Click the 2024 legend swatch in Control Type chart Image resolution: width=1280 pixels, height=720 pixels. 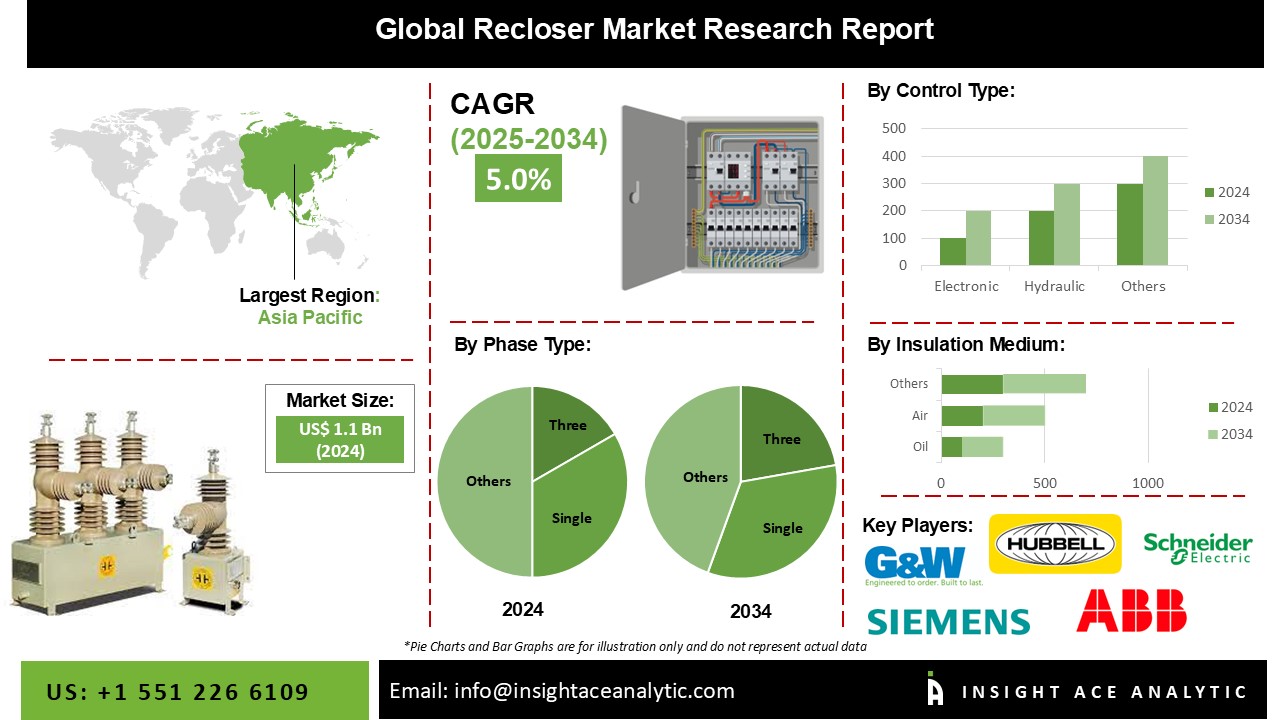pyautogui.click(x=1209, y=193)
